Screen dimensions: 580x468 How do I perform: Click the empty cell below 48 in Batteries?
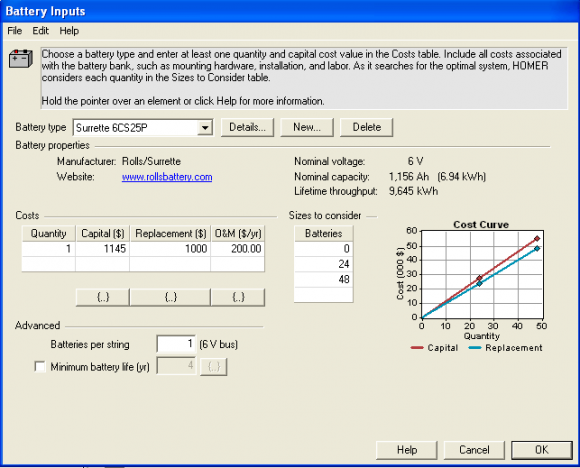pyautogui.click(x=324, y=294)
